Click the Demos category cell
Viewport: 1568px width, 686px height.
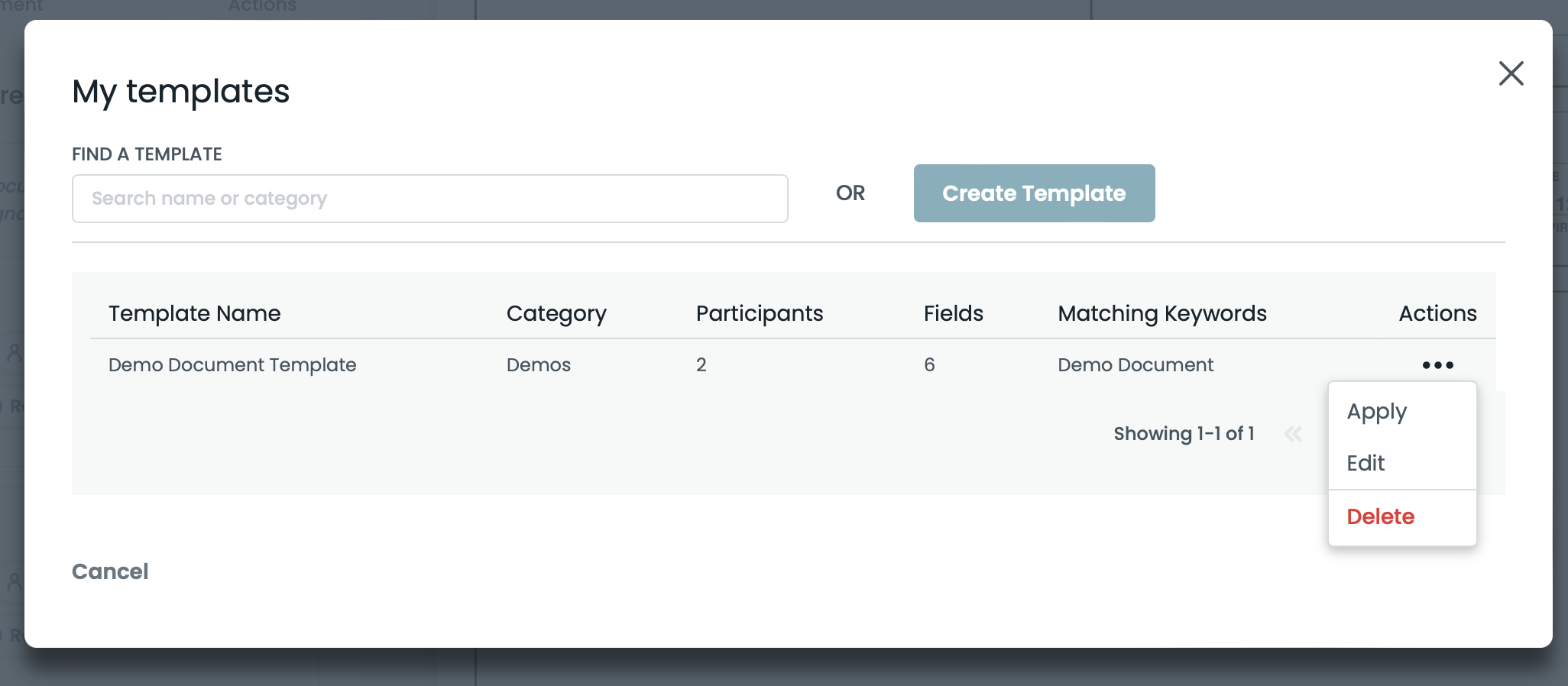tap(538, 365)
